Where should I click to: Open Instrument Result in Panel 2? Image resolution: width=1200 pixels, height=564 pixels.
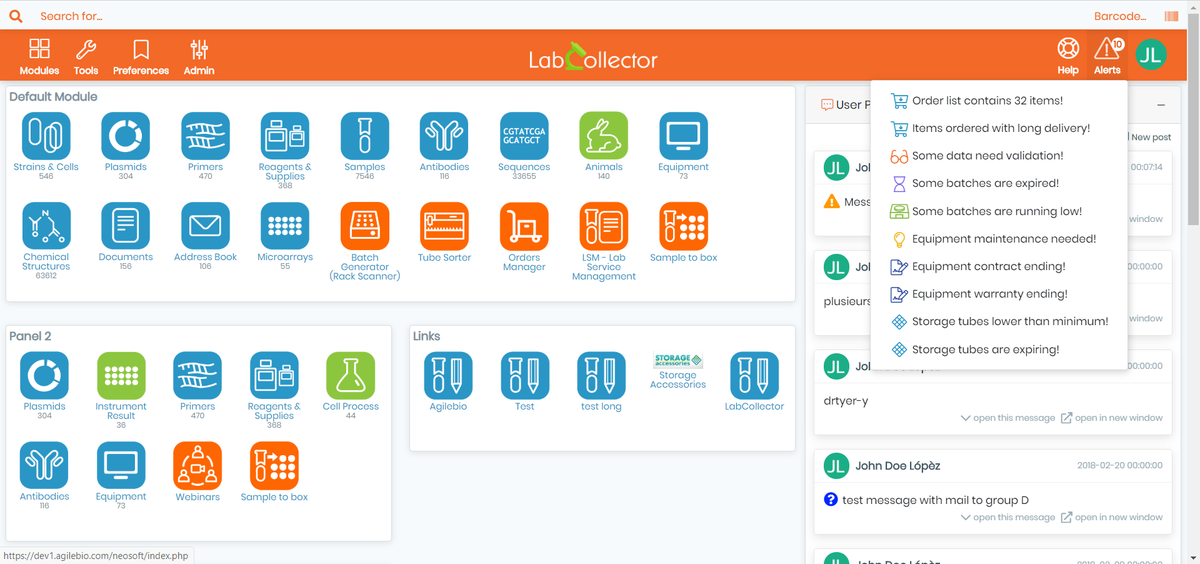coord(121,376)
